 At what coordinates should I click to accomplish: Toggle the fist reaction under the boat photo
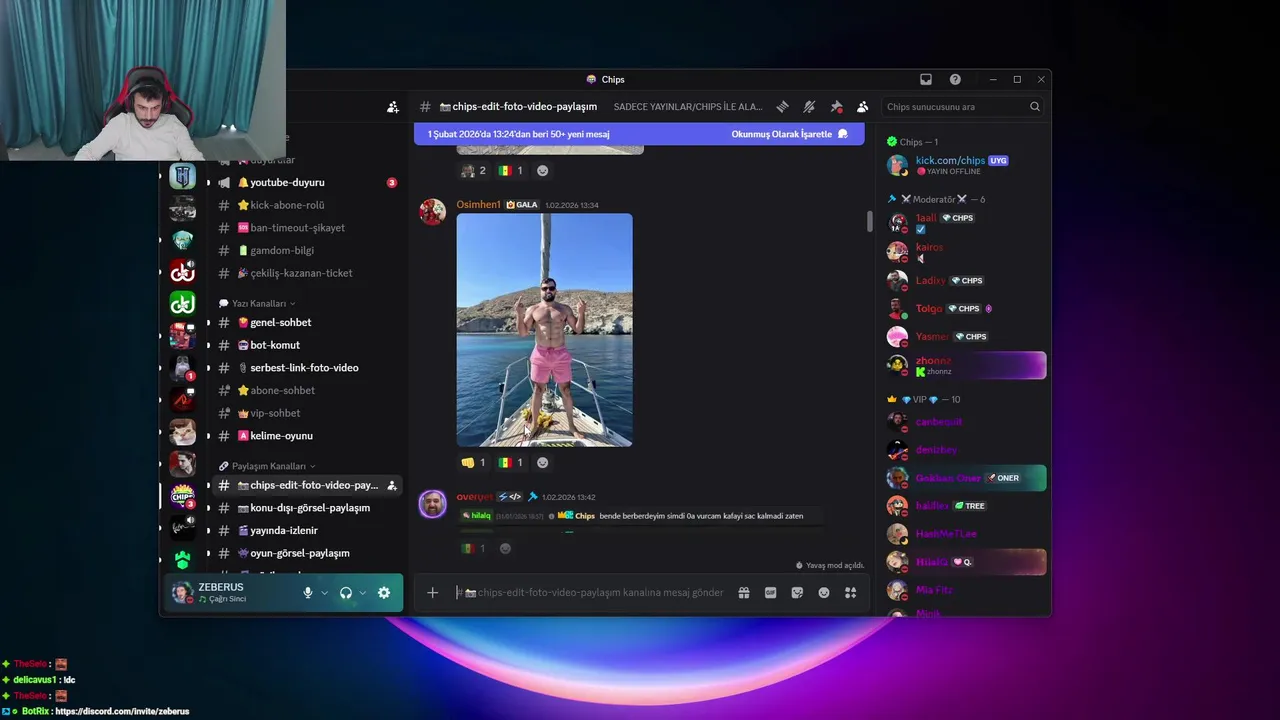pos(474,462)
